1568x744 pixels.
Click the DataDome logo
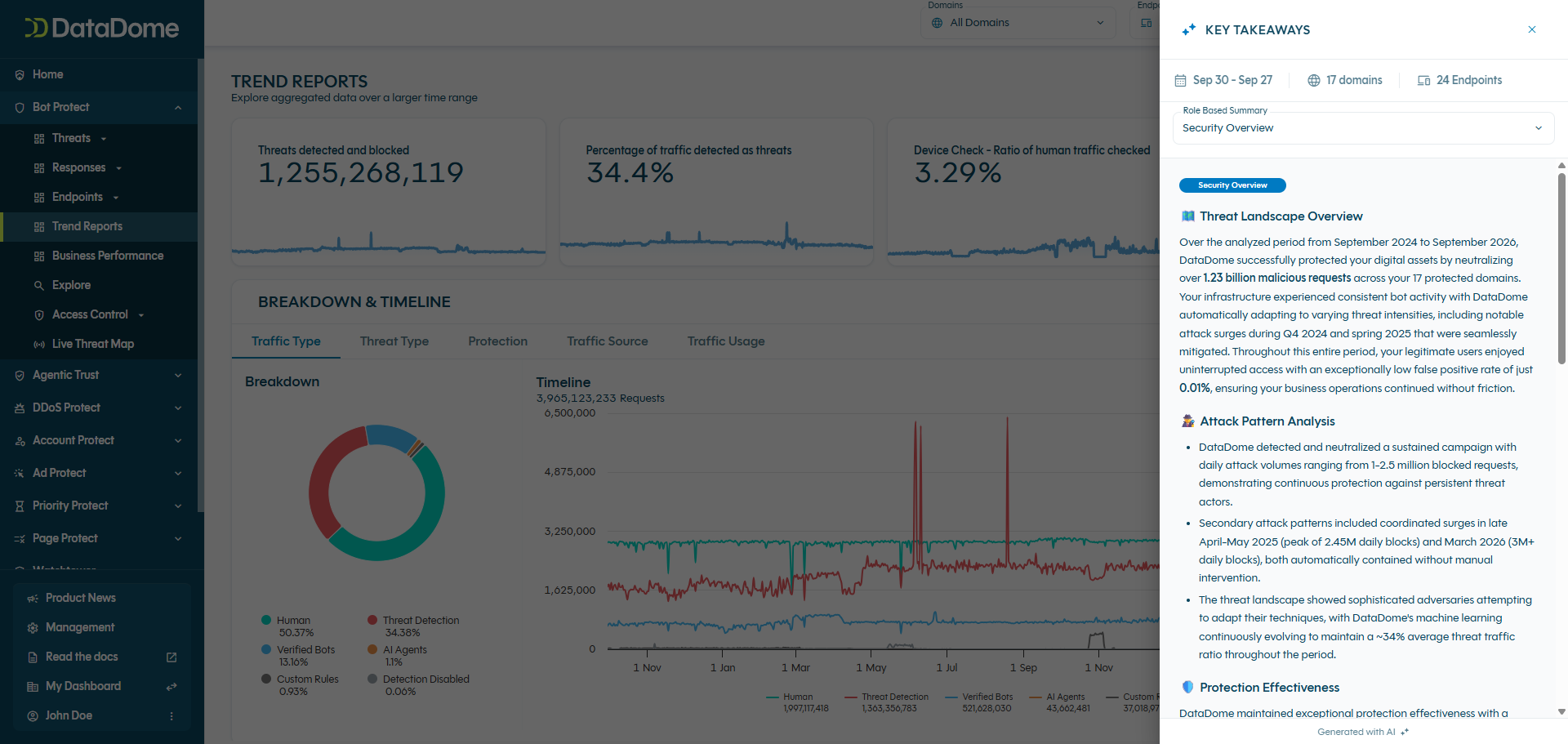click(x=102, y=29)
